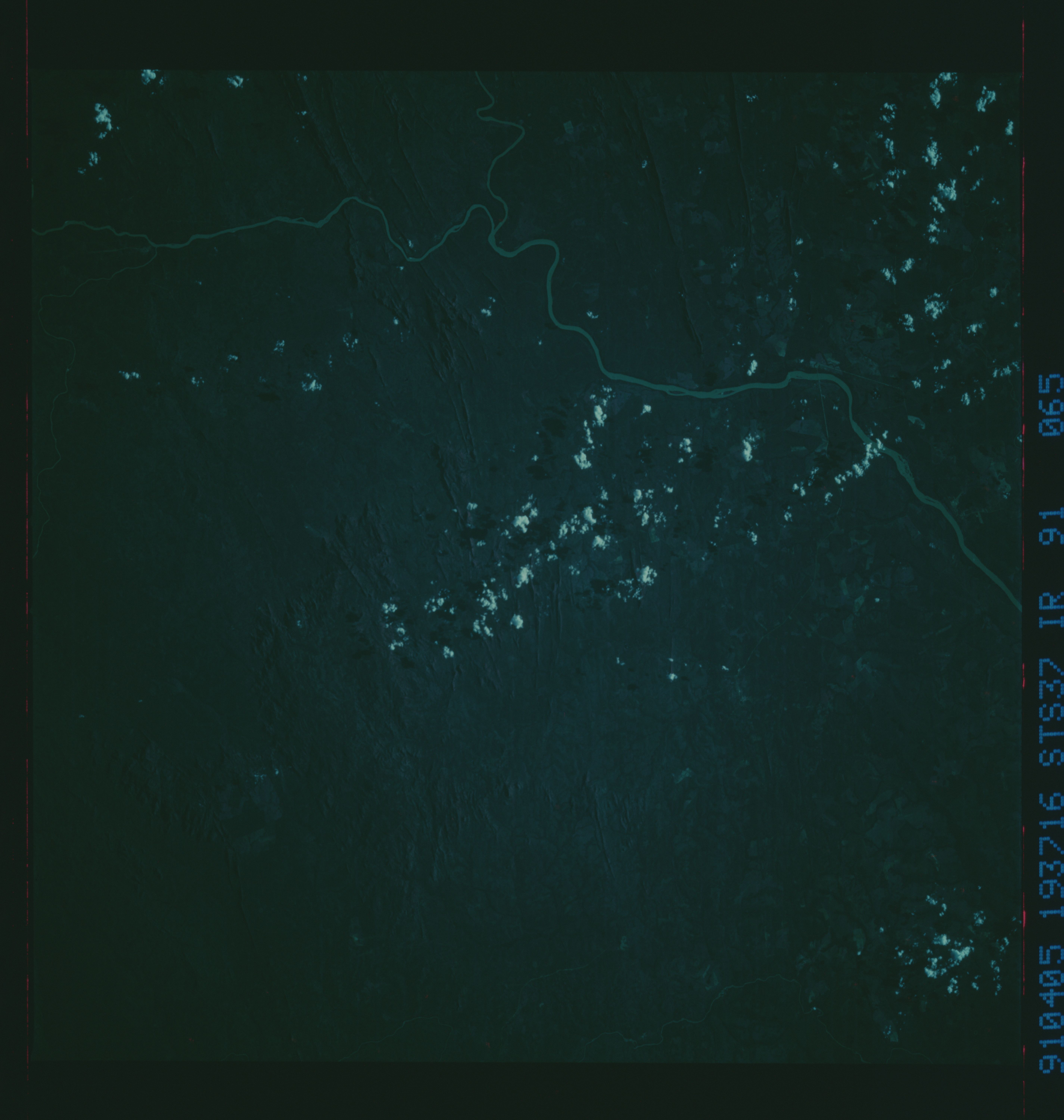Screen dimensions: 1064x1120
Task: Click the black film border above the photo
Action: click(511, 34)
